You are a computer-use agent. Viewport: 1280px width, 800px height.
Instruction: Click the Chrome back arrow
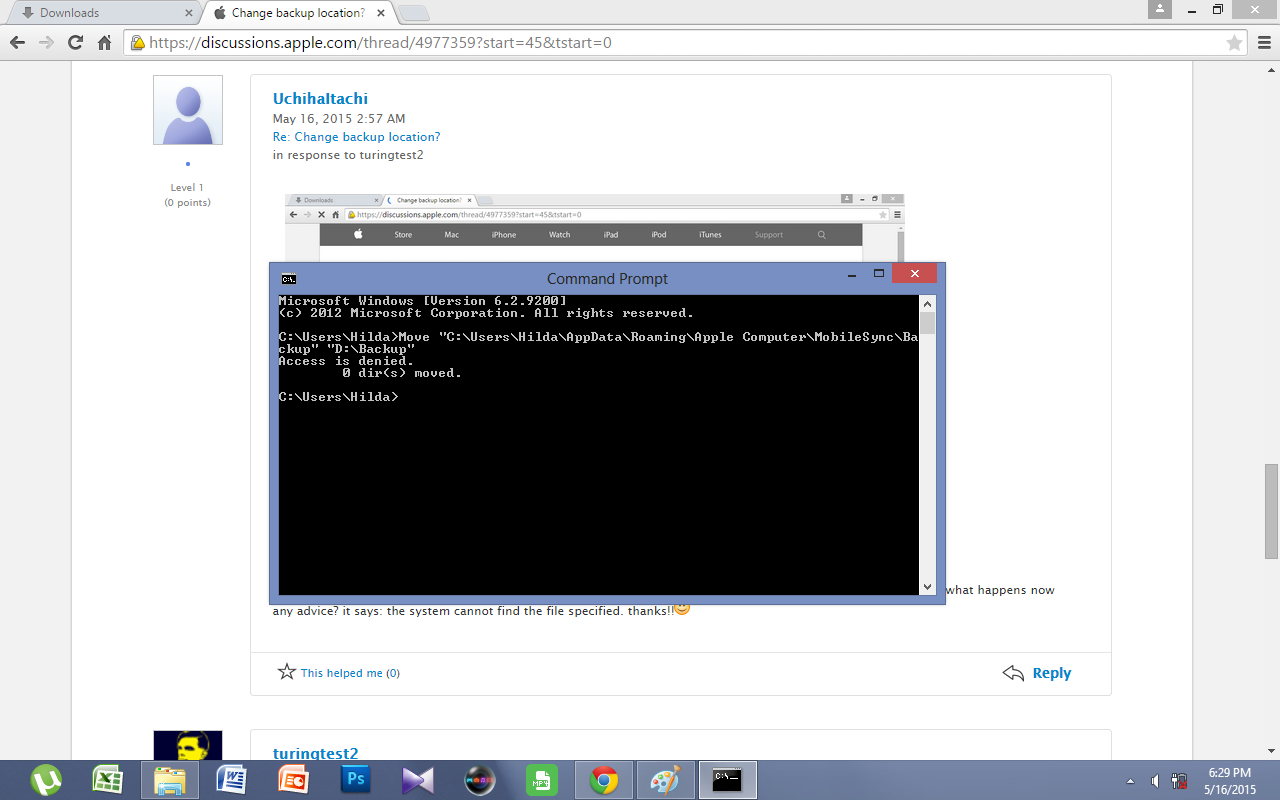tap(17, 43)
